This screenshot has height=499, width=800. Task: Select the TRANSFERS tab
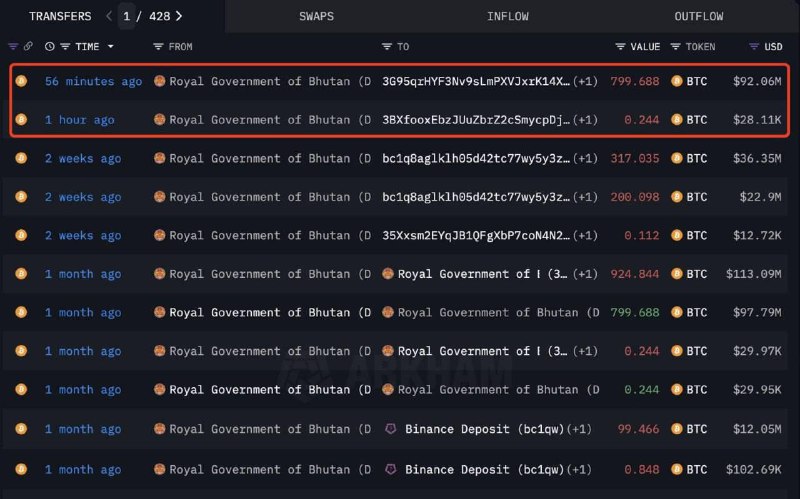click(60, 16)
